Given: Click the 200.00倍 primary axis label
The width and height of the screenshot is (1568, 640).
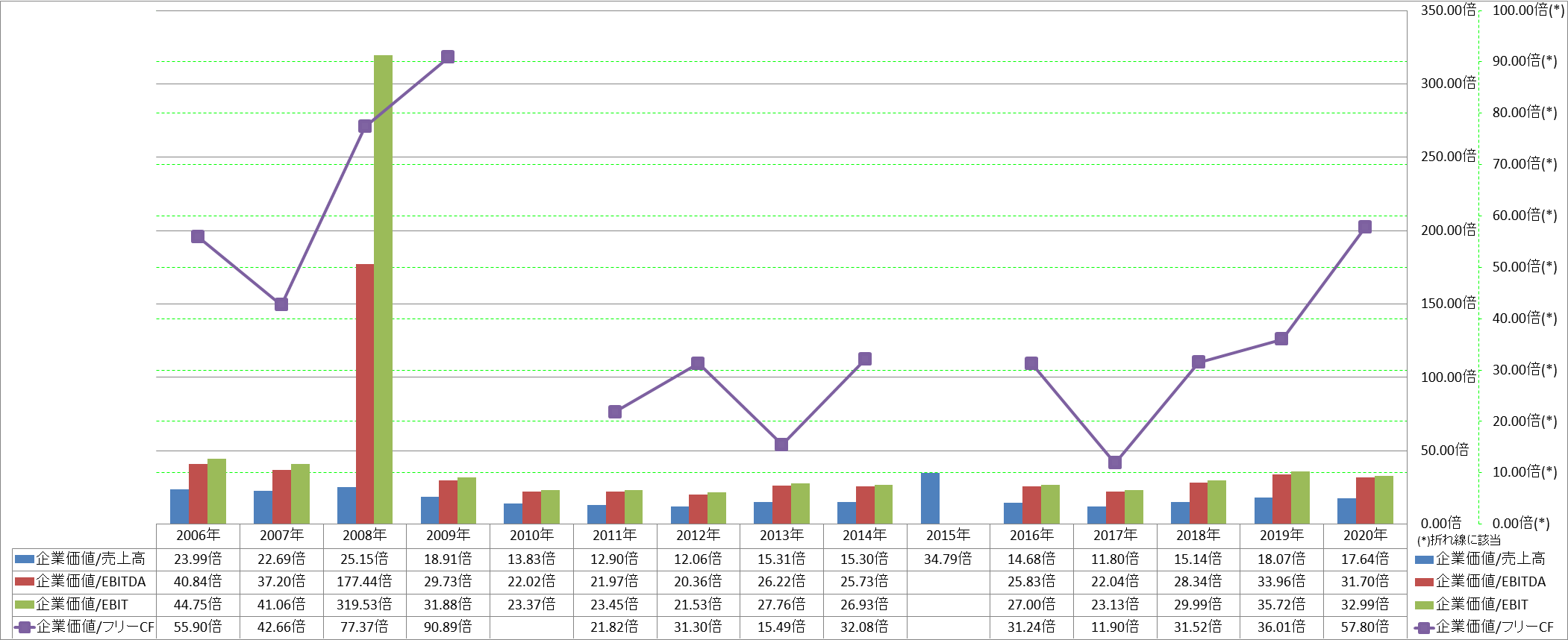Looking at the screenshot, I should pyautogui.click(x=1448, y=230).
